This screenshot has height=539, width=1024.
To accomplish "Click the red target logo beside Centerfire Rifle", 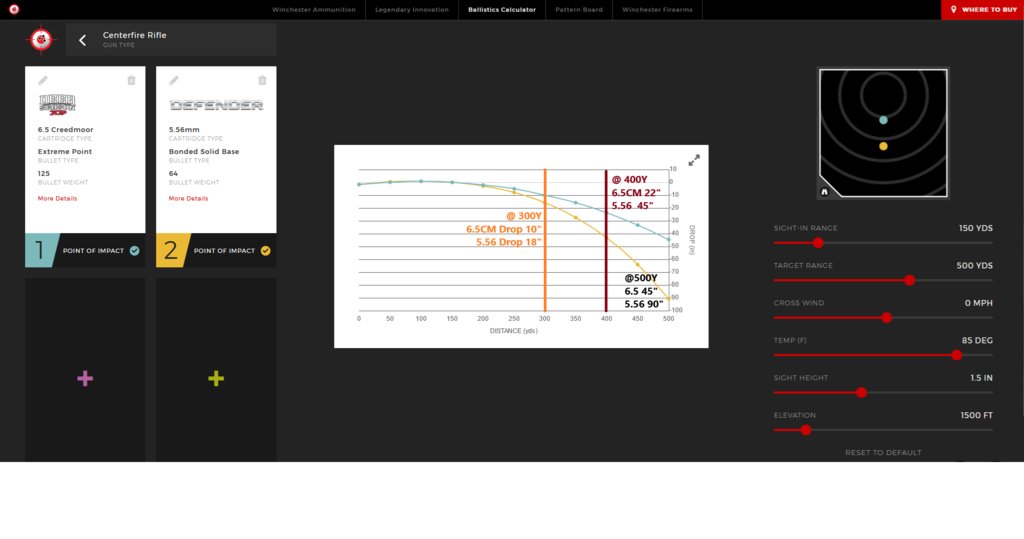I will pos(41,40).
